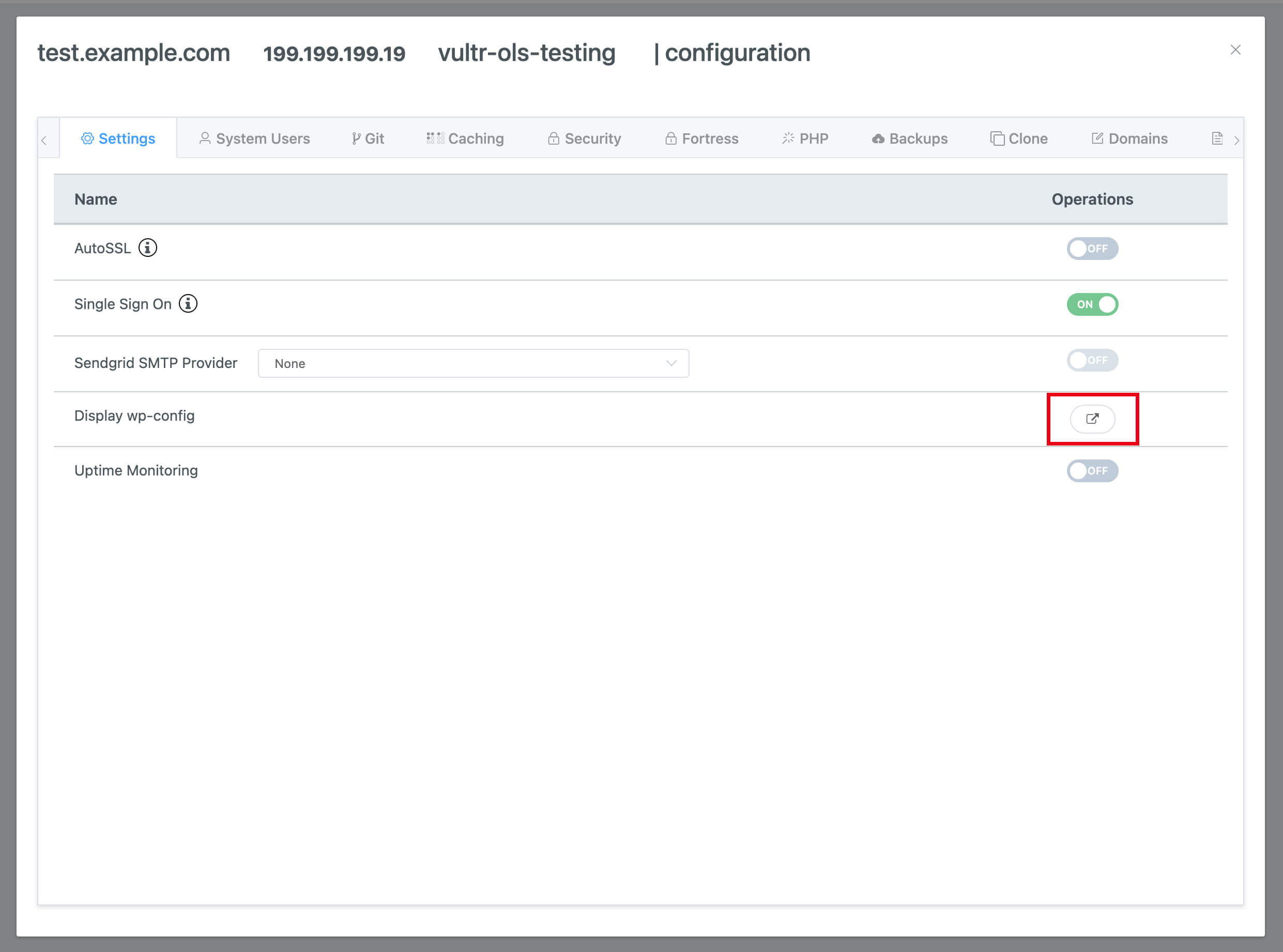This screenshot has width=1283, height=952.
Task: Close the configuration dialog with X
Action: click(x=1235, y=50)
